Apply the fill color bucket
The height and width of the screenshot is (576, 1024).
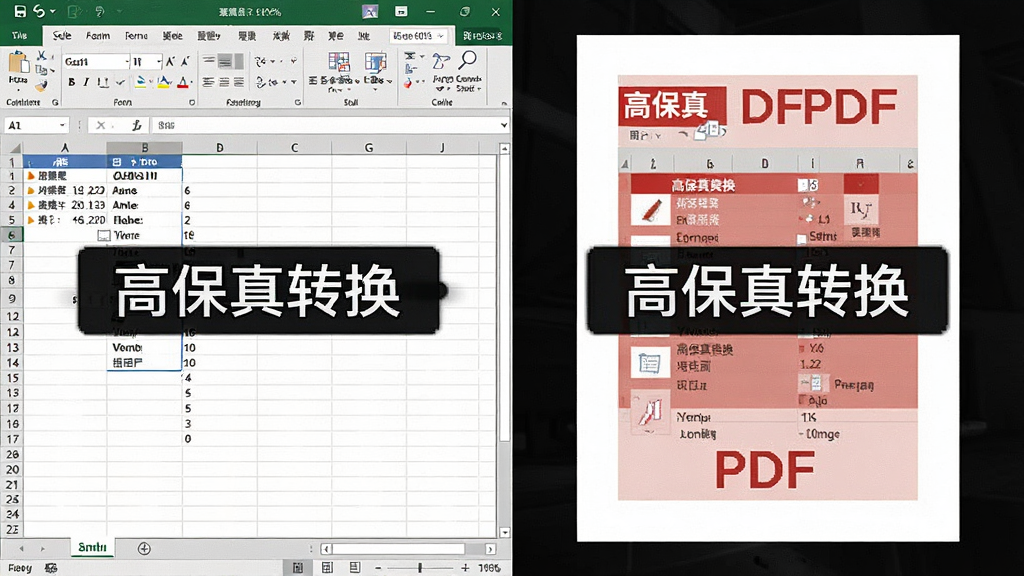140,82
